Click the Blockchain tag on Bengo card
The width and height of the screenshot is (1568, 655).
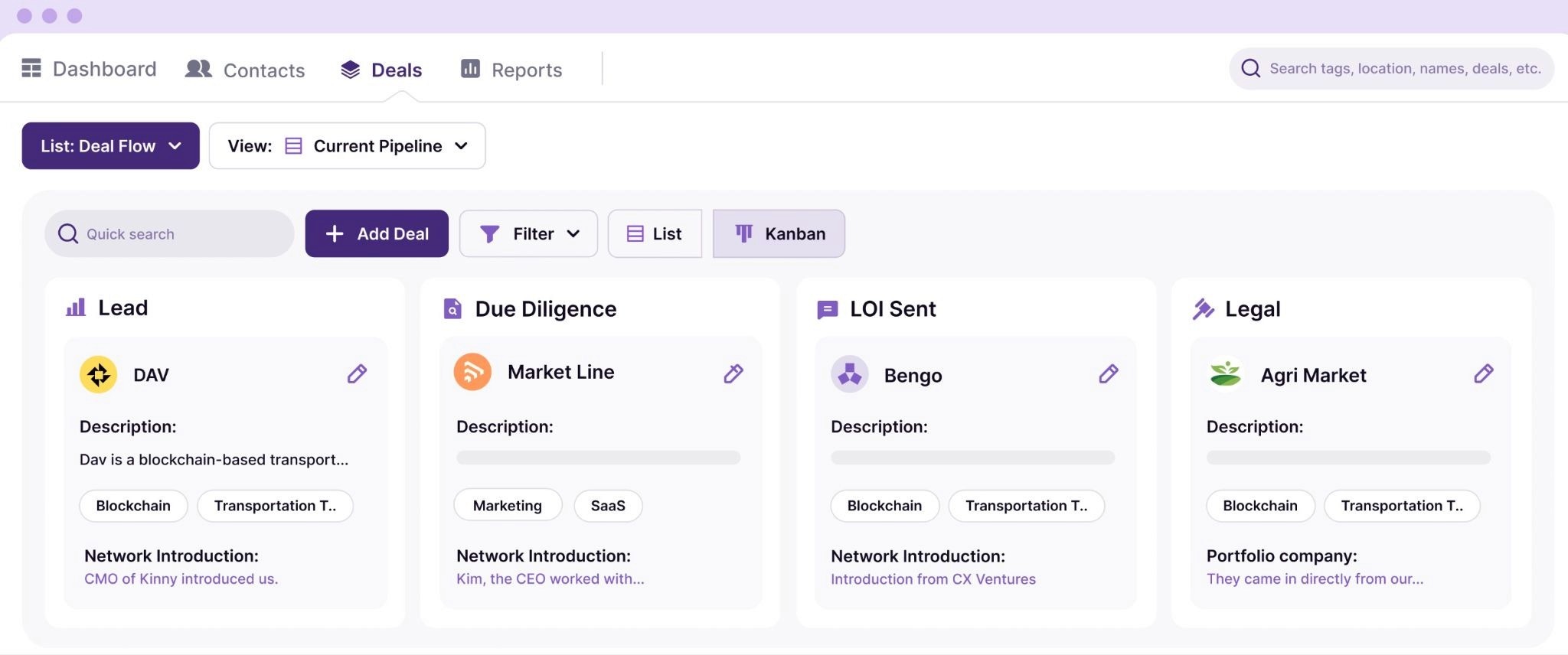tap(884, 506)
